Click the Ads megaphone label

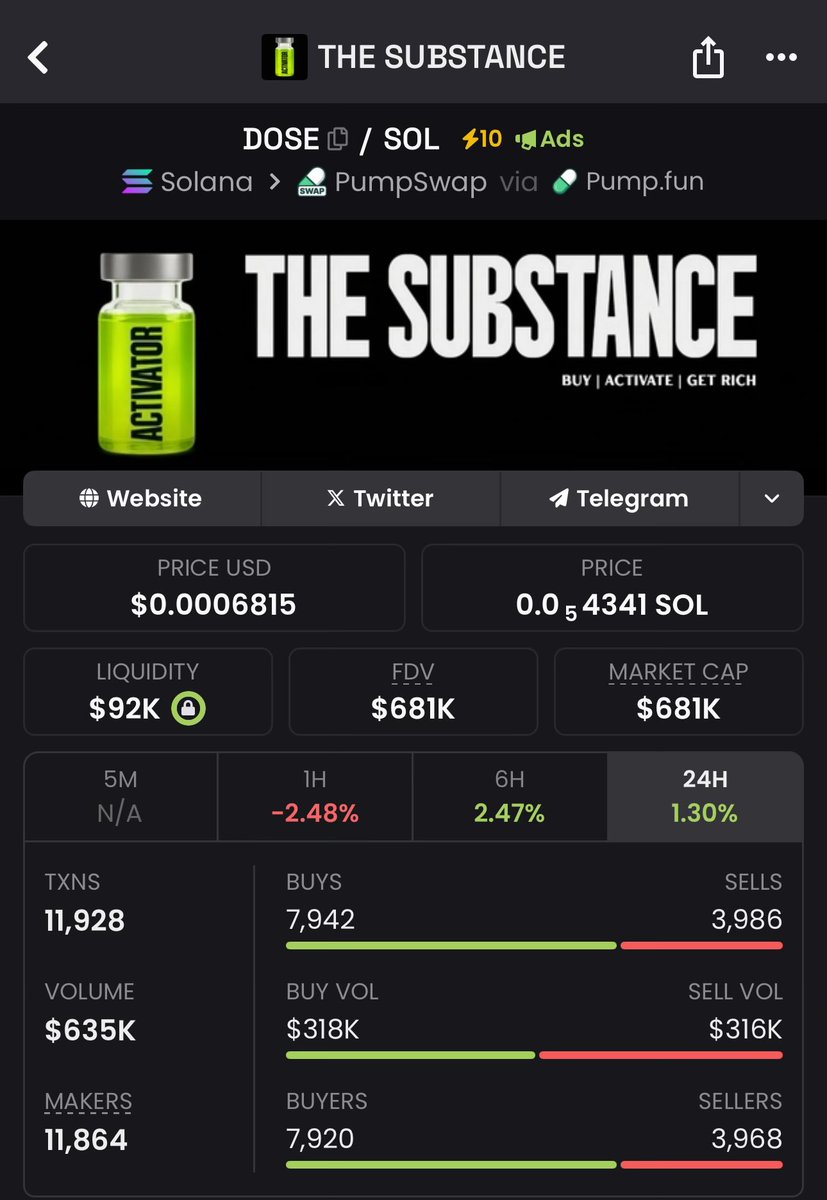549,139
